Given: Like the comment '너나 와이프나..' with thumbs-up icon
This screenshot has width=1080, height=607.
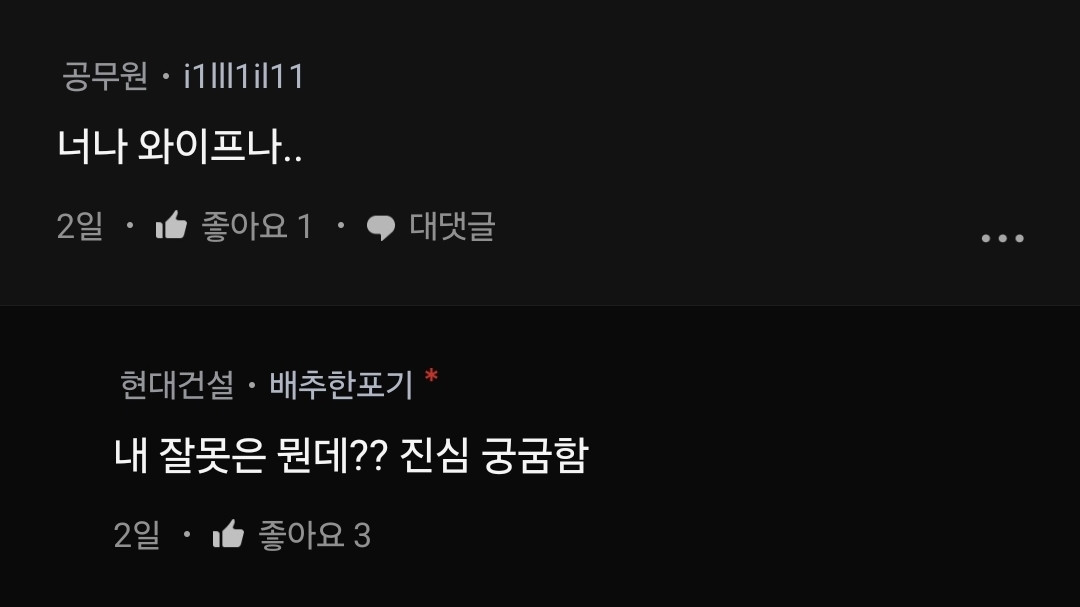Looking at the screenshot, I should 172,225.
